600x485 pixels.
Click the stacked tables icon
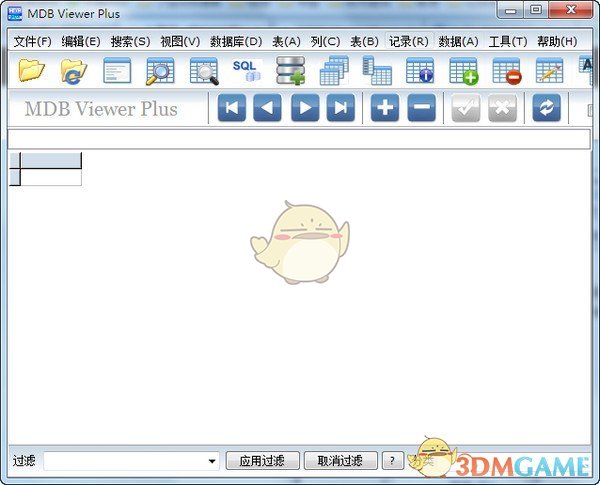coord(334,70)
